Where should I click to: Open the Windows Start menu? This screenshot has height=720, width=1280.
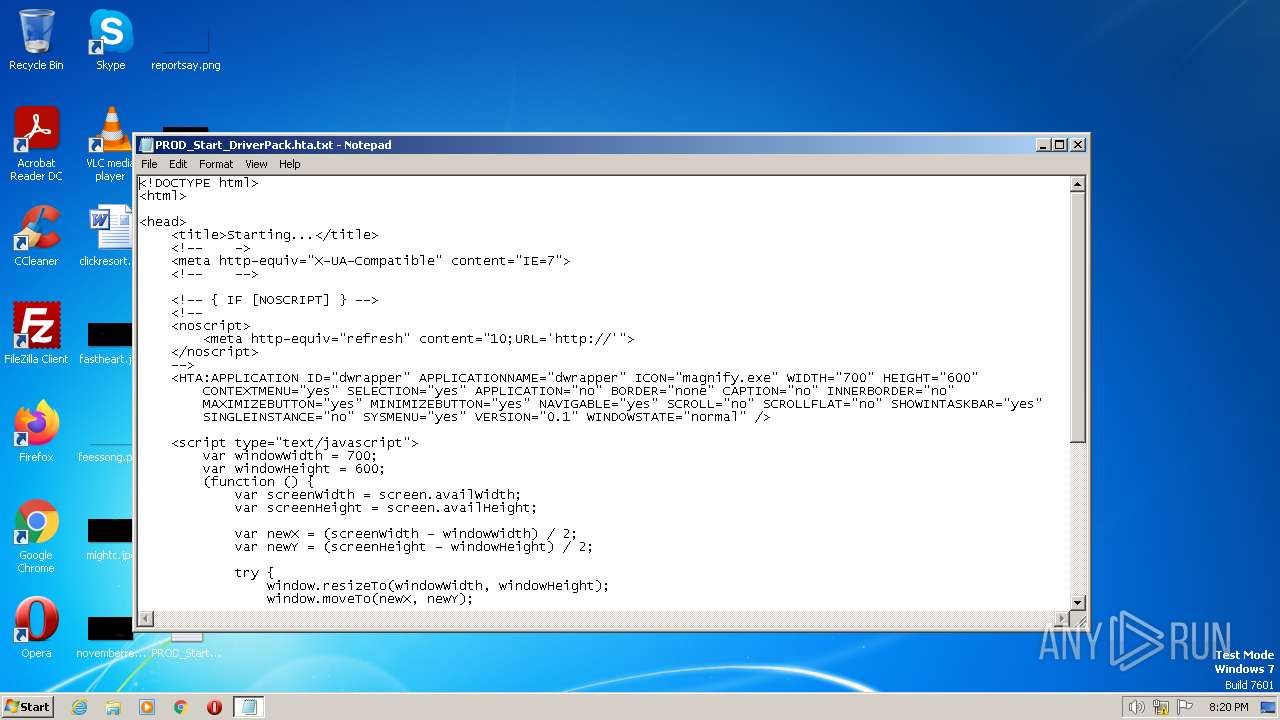(x=28, y=706)
